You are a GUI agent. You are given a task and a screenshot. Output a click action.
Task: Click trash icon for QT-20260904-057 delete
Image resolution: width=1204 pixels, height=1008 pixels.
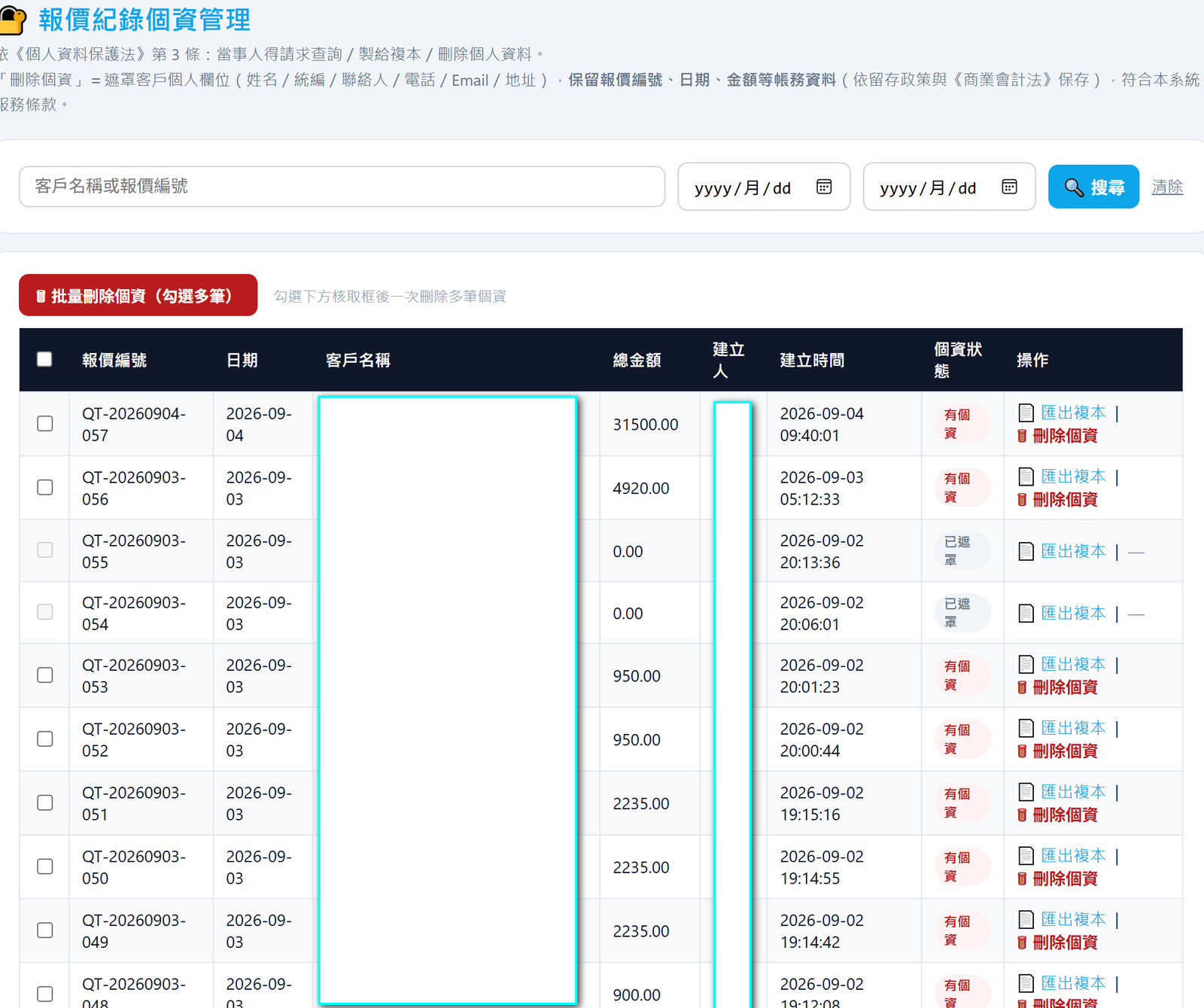coord(1022,436)
